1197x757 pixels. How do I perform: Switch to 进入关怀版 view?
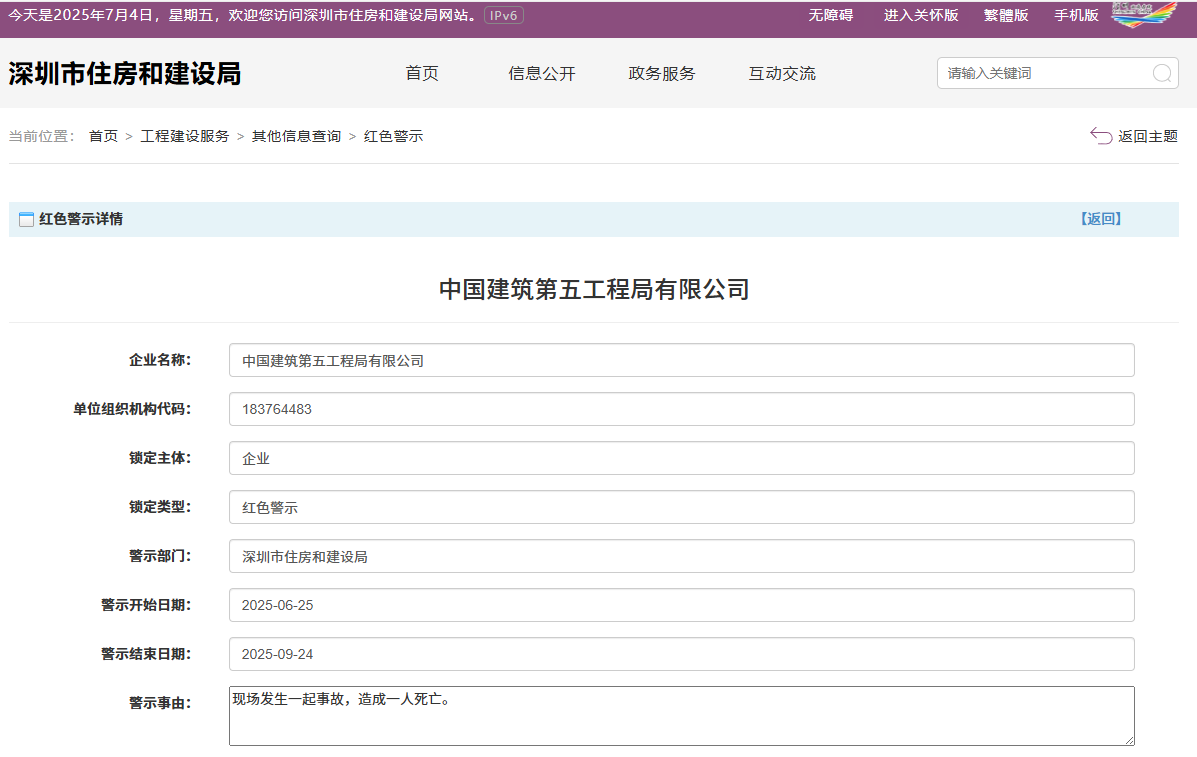[x=921, y=15]
